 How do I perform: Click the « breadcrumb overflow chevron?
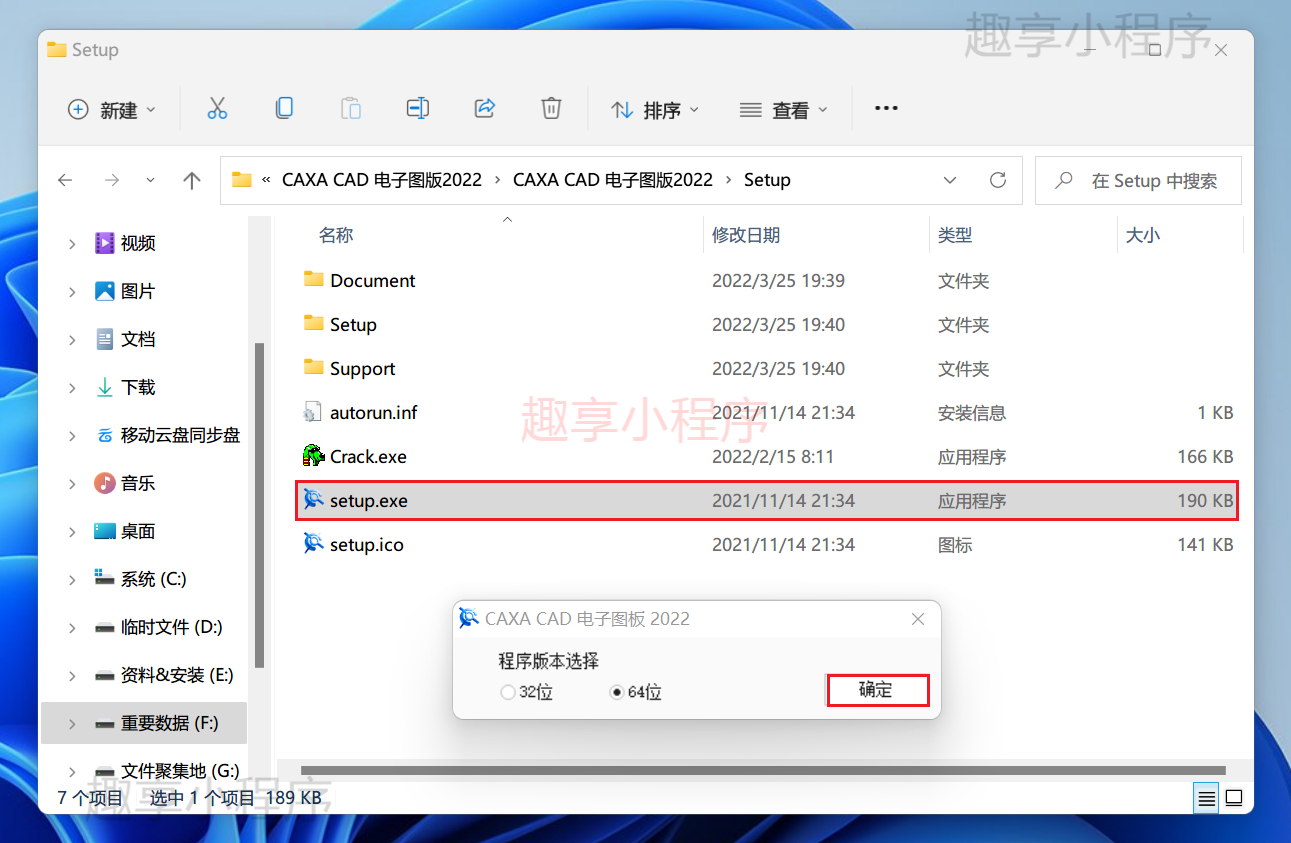coord(266,180)
